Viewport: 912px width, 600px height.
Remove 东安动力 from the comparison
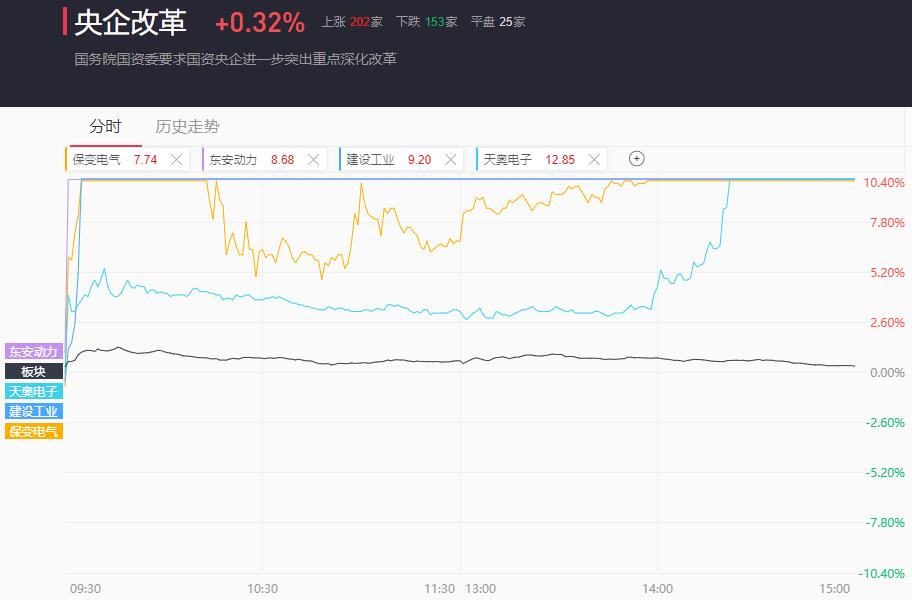pyautogui.click(x=314, y=159)
